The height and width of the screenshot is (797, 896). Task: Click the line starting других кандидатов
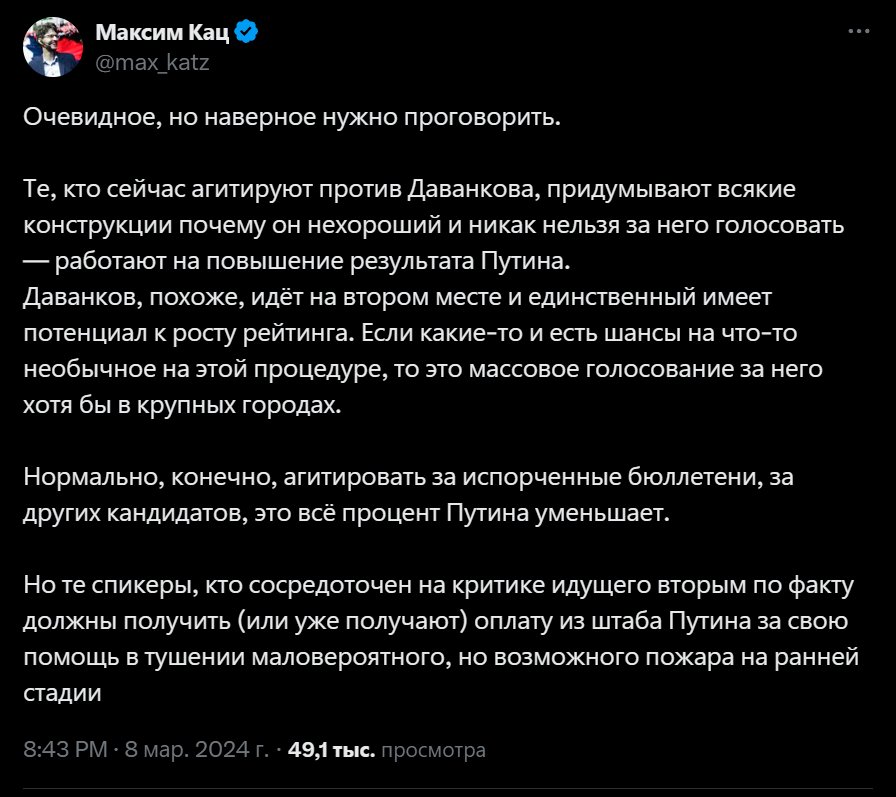343,513
